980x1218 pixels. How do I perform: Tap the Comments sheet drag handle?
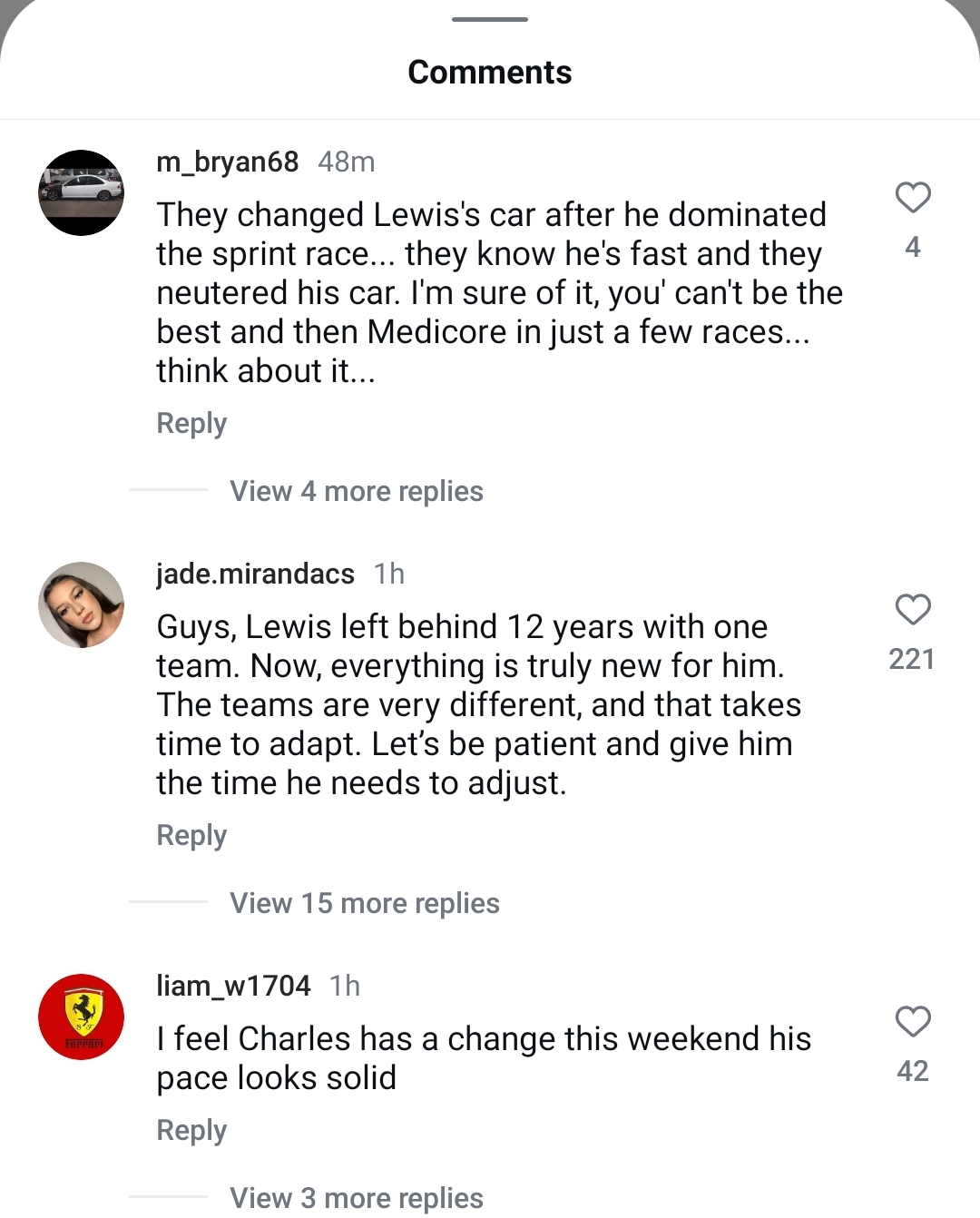490,19
